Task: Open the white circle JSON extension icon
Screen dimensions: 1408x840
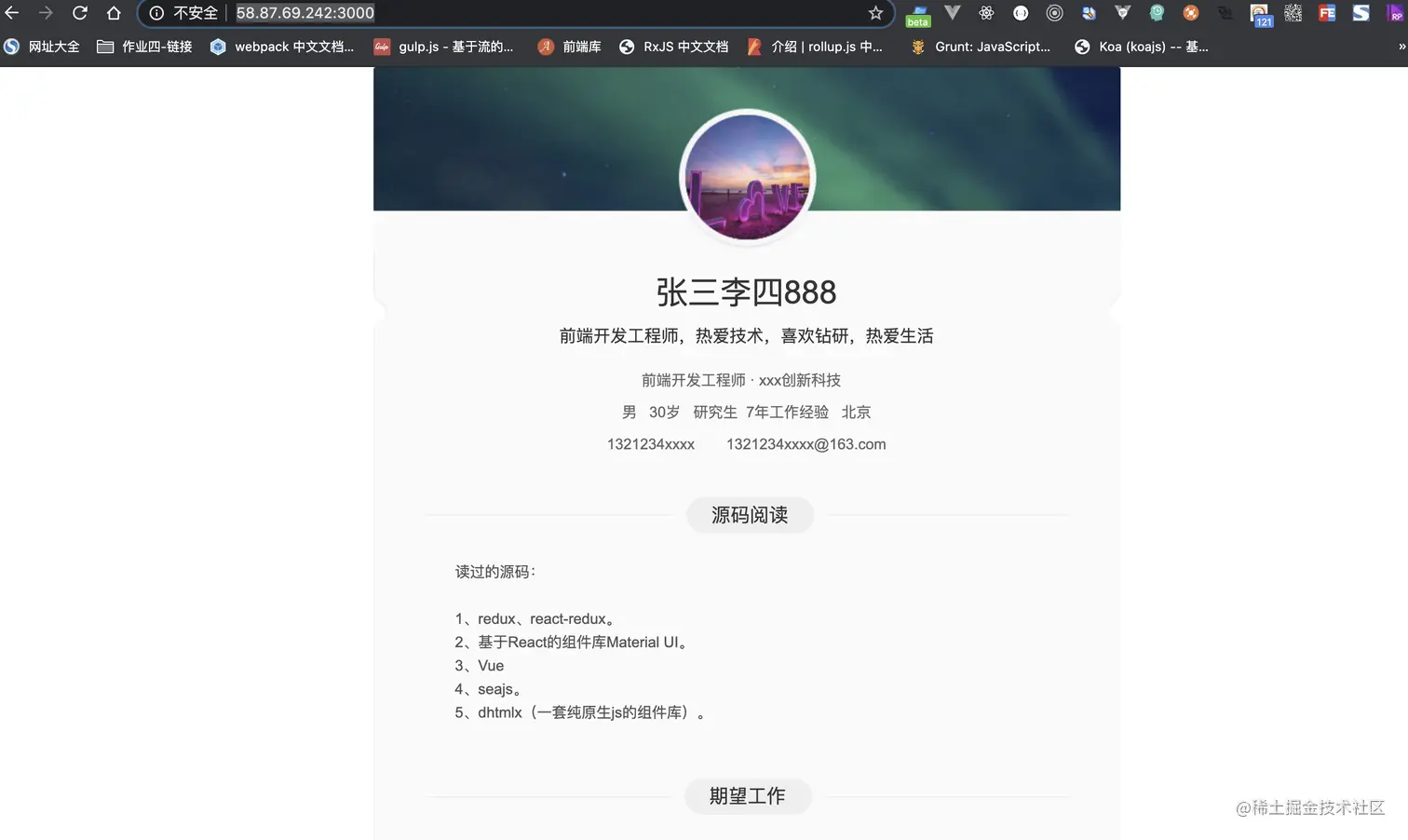Action: click(x=1021, y=13)
